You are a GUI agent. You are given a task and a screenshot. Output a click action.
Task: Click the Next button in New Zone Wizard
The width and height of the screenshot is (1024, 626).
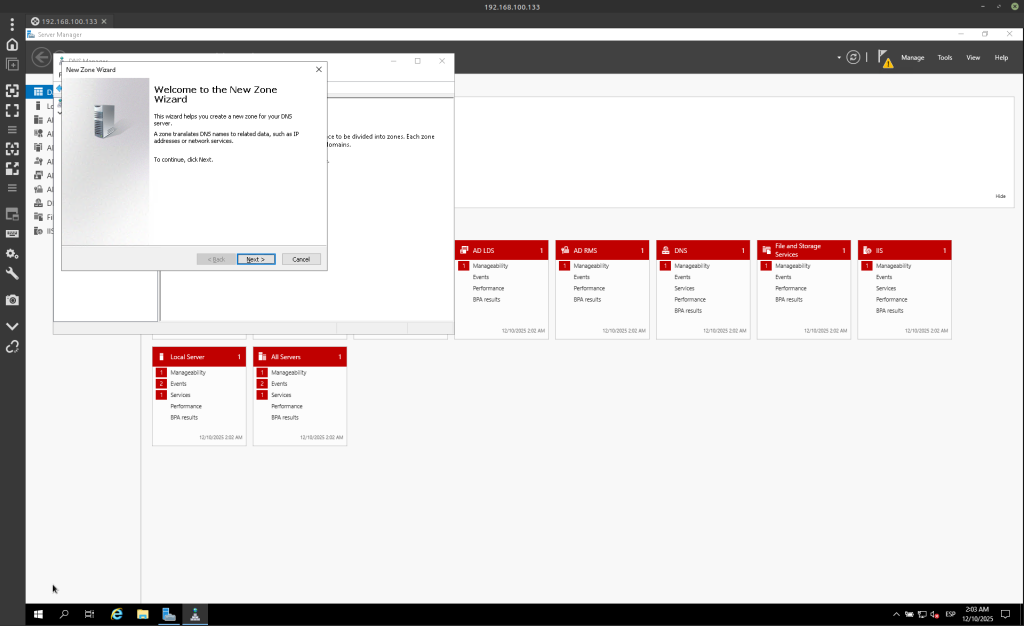(256, 259)
